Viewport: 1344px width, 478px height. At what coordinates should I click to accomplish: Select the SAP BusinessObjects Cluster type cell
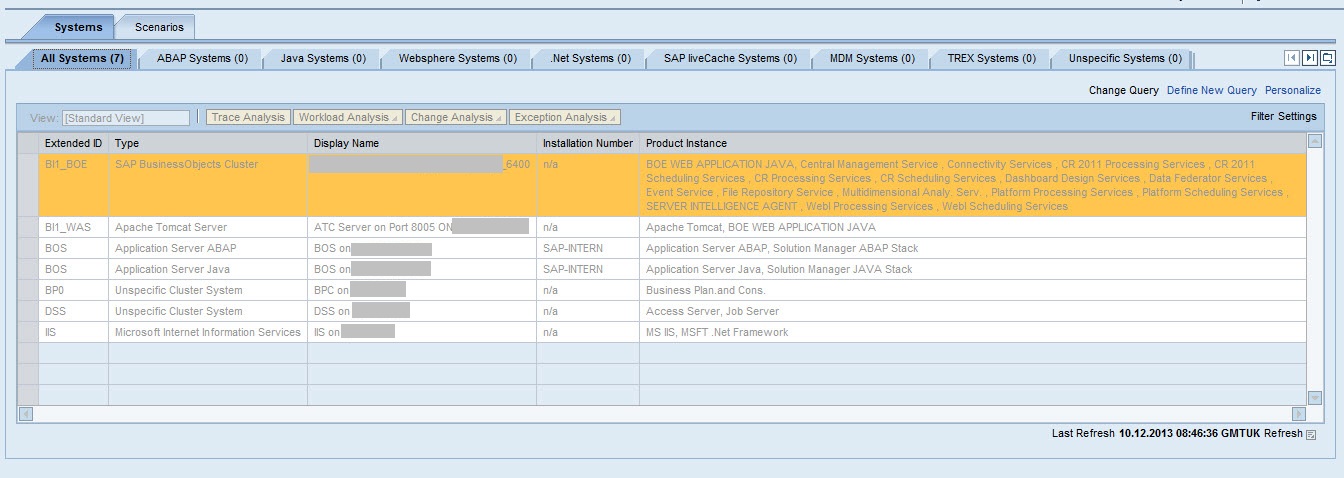[x=207, y=185]
